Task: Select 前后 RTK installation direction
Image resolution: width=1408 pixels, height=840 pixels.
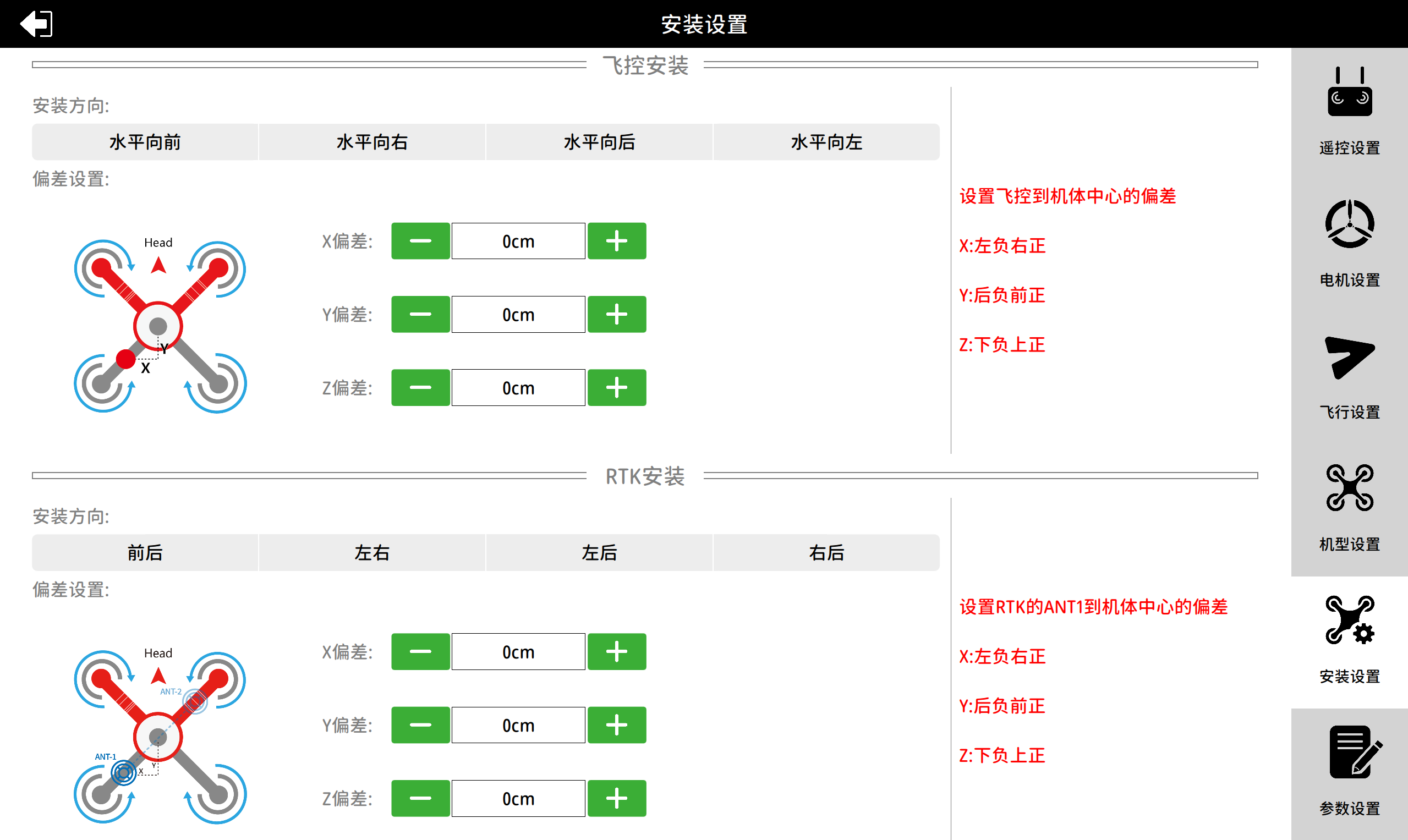Action: point(144,552)
